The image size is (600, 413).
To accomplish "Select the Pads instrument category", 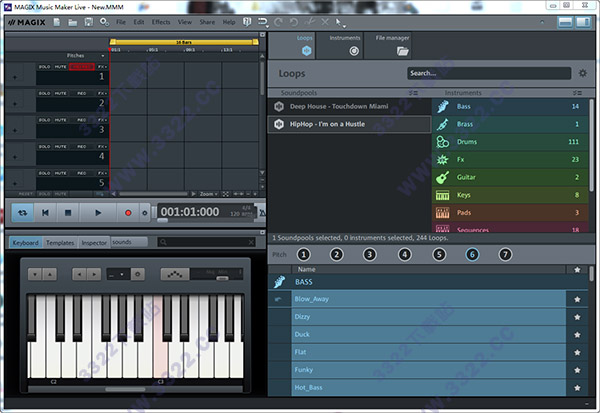I will point(510,212).
